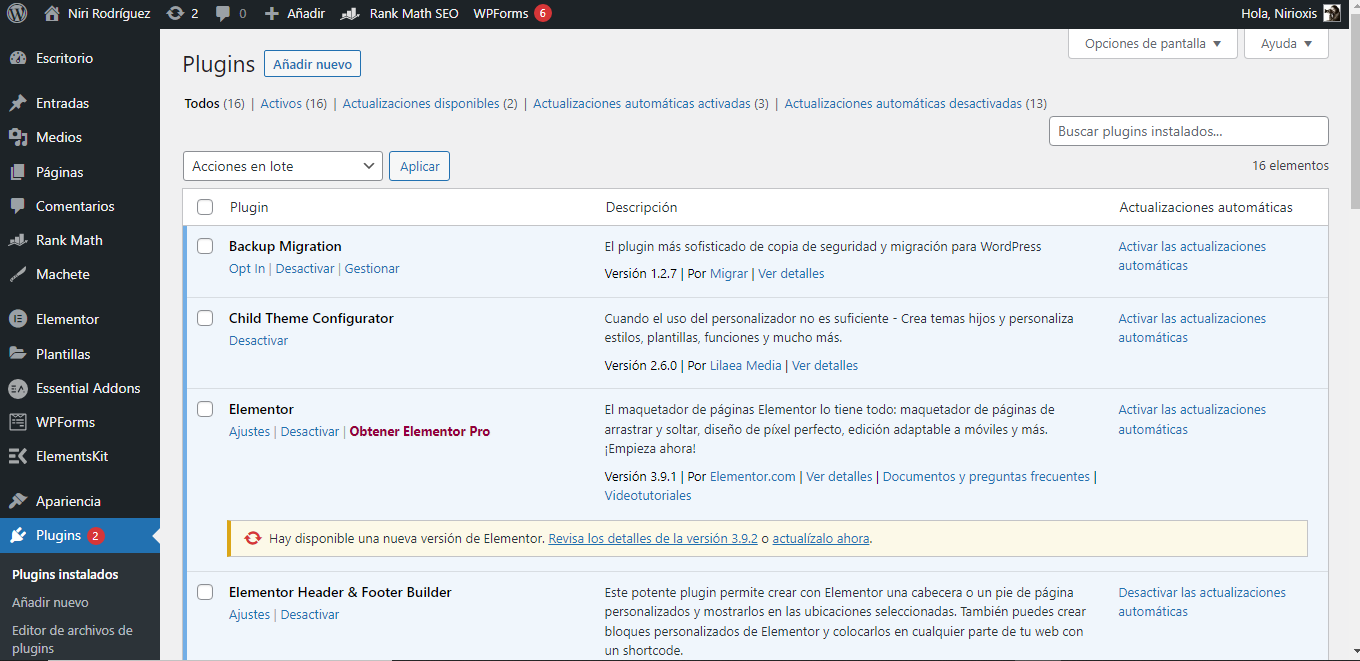
Task: Open the updates icon showing 2
Action: 176,14
